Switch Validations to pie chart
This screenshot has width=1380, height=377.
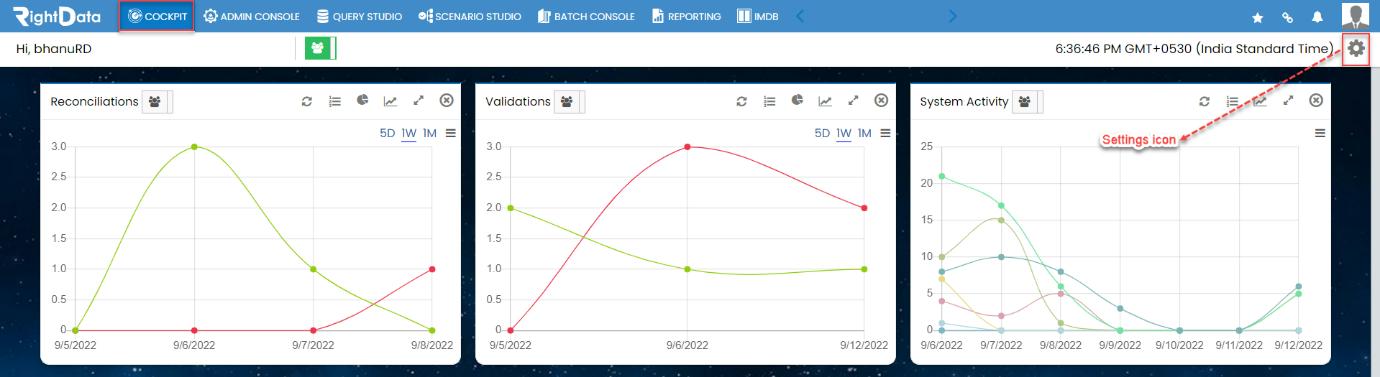(x=797, y=100)
